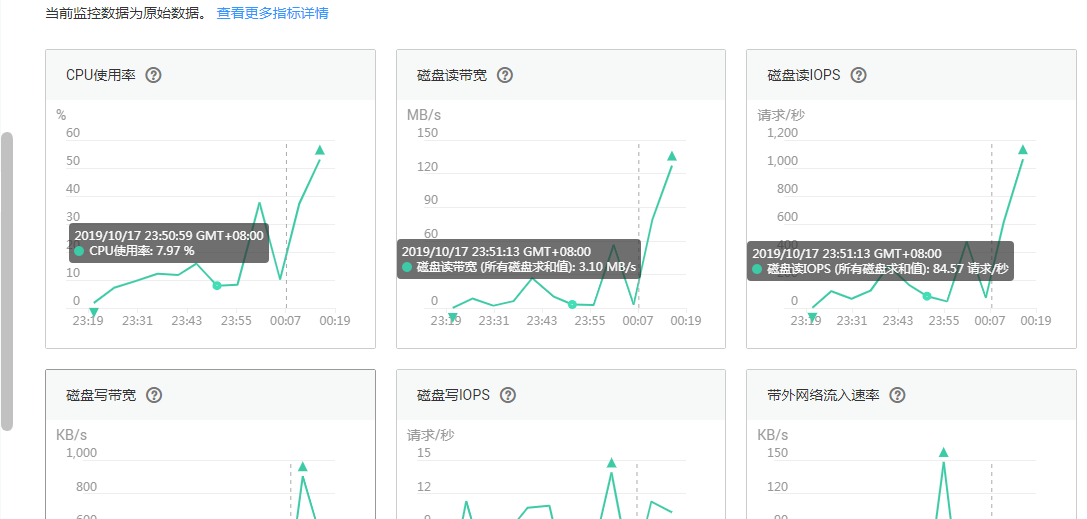Open the 查看更多指标详情 link
Screen dimensions: 1087x519
(x=272, y=13)
